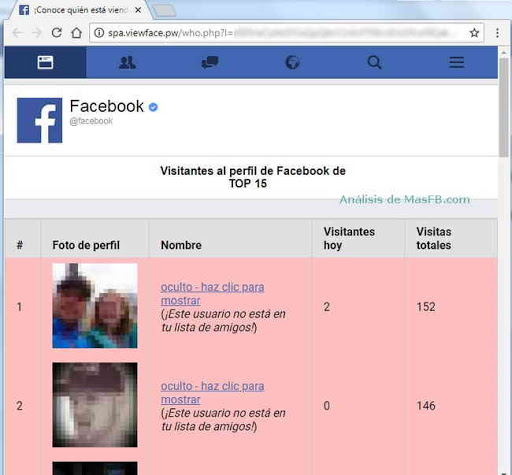The height and width of the screenshot is (475, 512).
Task: Bookmark this page with star icon
Action: point(474,33)
